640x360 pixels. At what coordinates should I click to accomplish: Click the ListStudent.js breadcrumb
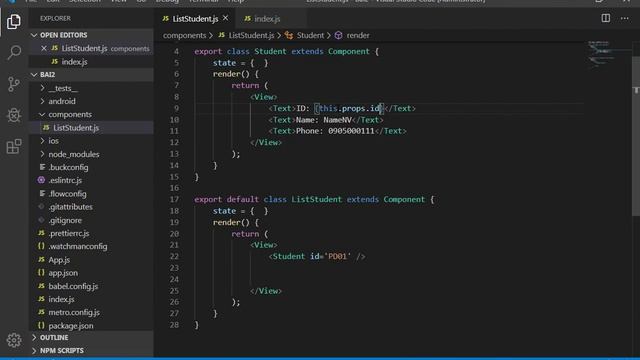point(247,36)
